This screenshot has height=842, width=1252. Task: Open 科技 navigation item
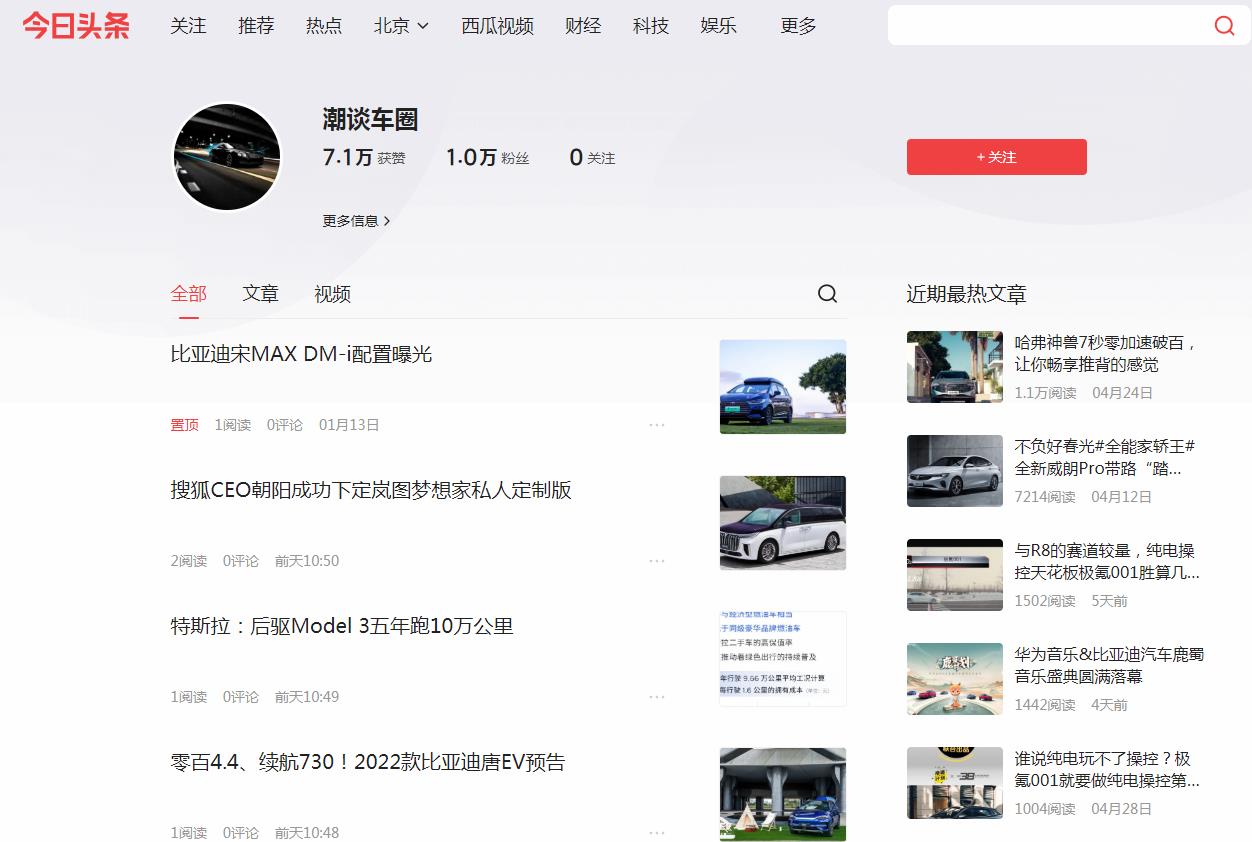(651, 26)
